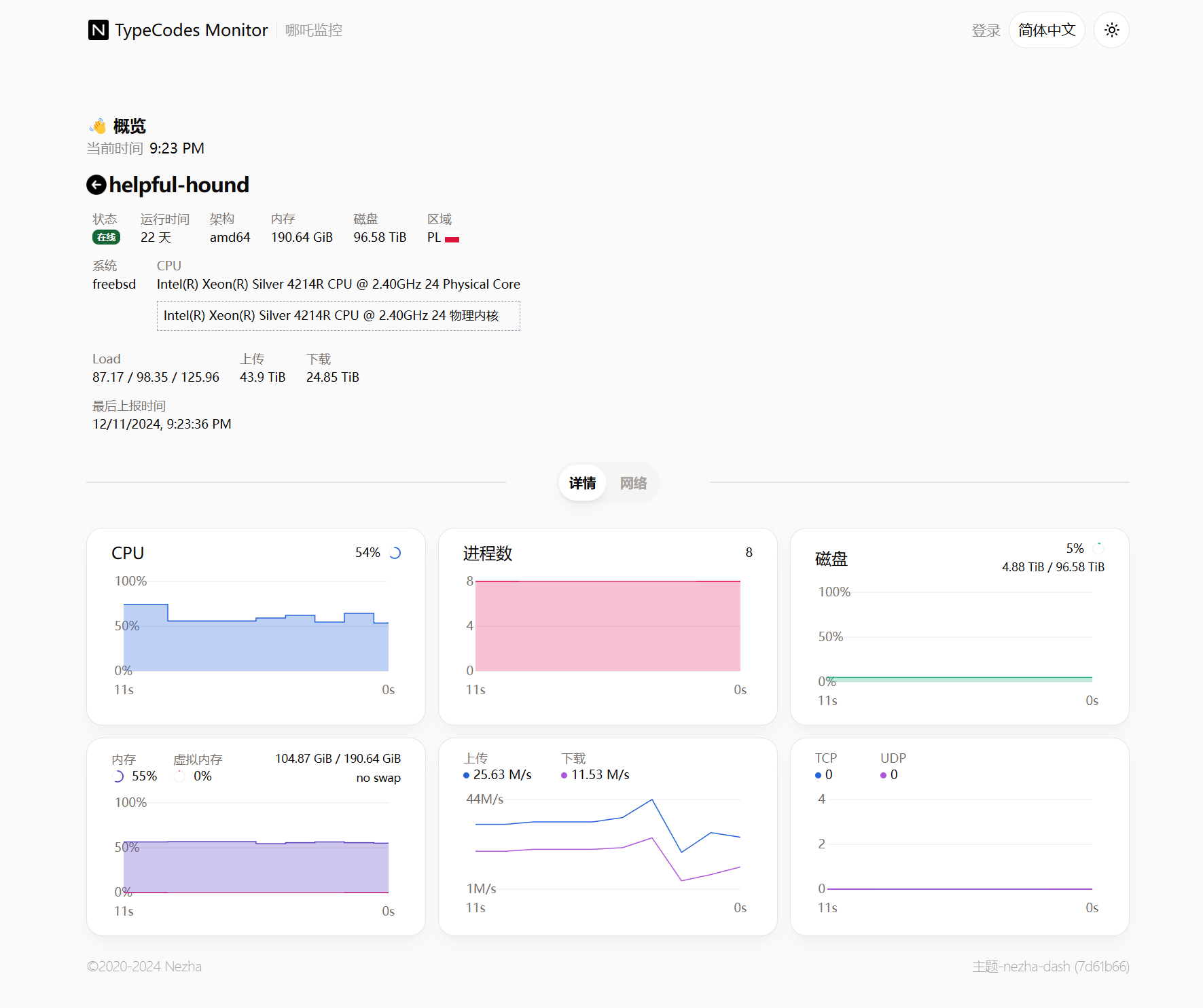The image size is (1203, 1008).
Task: Click the upload/download network speed chart
Action: click(607, 844)
